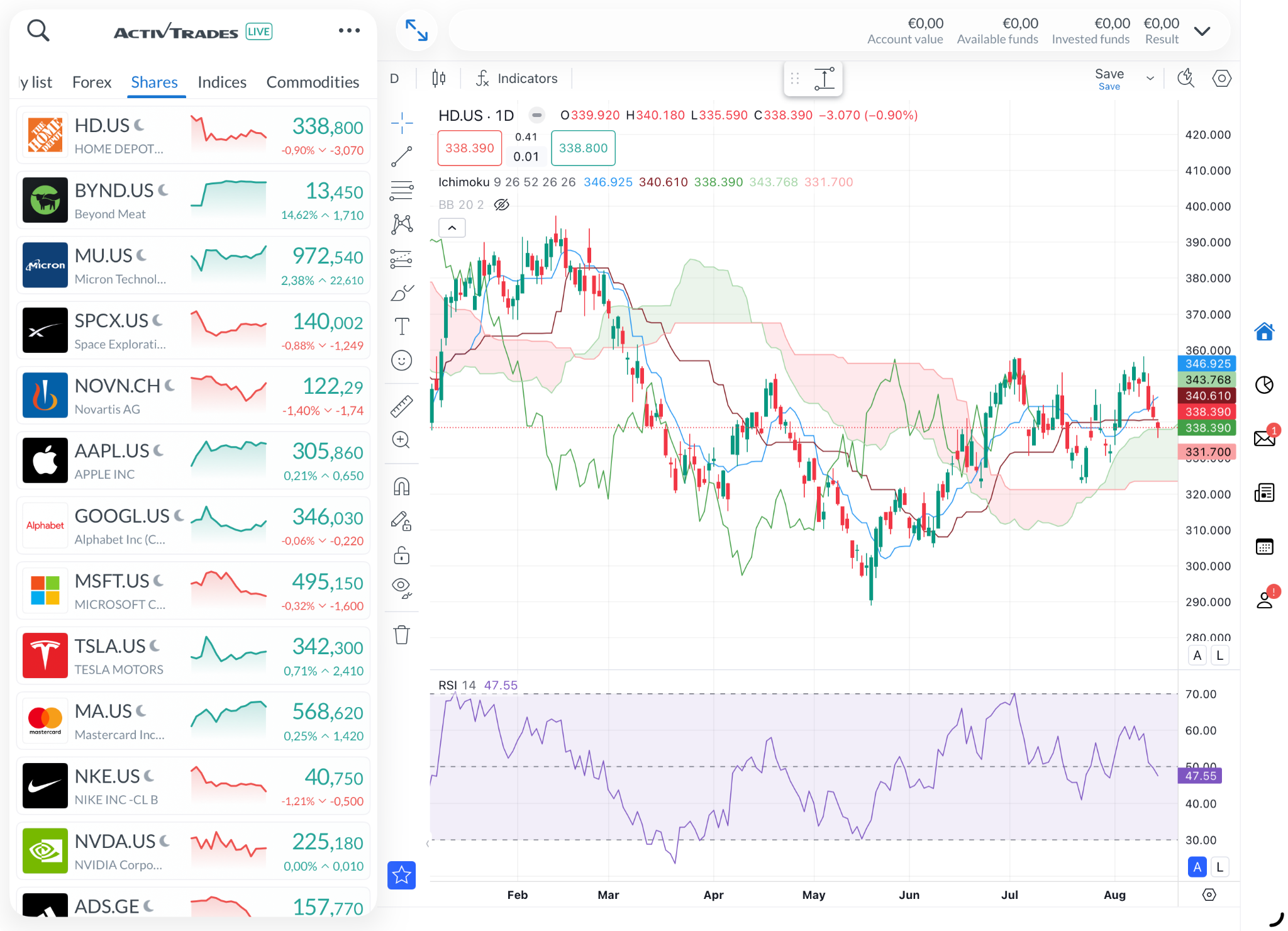Expand the account summary chevron

(1202, 31)
